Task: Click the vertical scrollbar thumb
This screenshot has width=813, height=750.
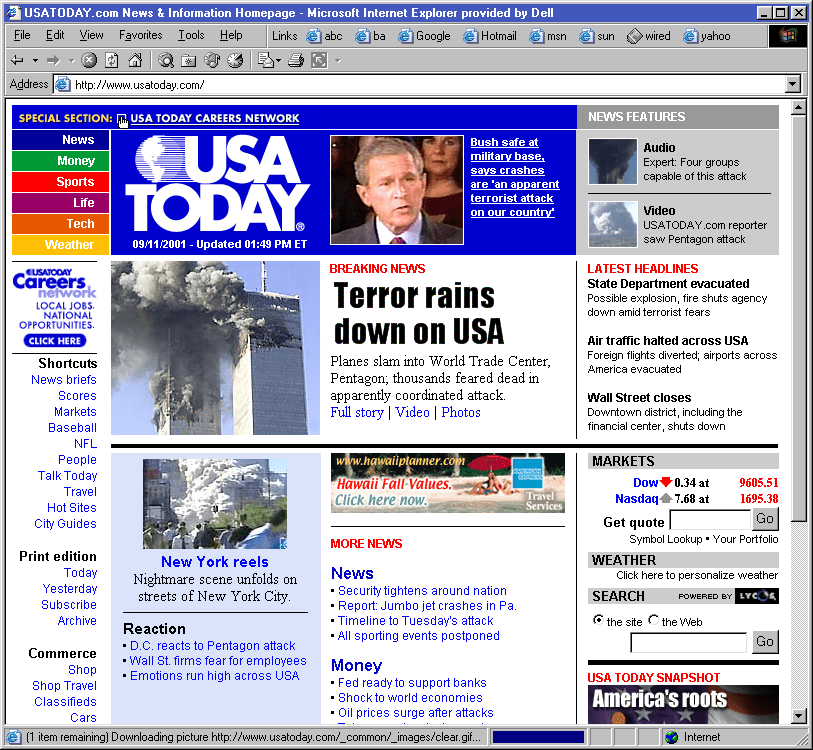Action: 798,318
